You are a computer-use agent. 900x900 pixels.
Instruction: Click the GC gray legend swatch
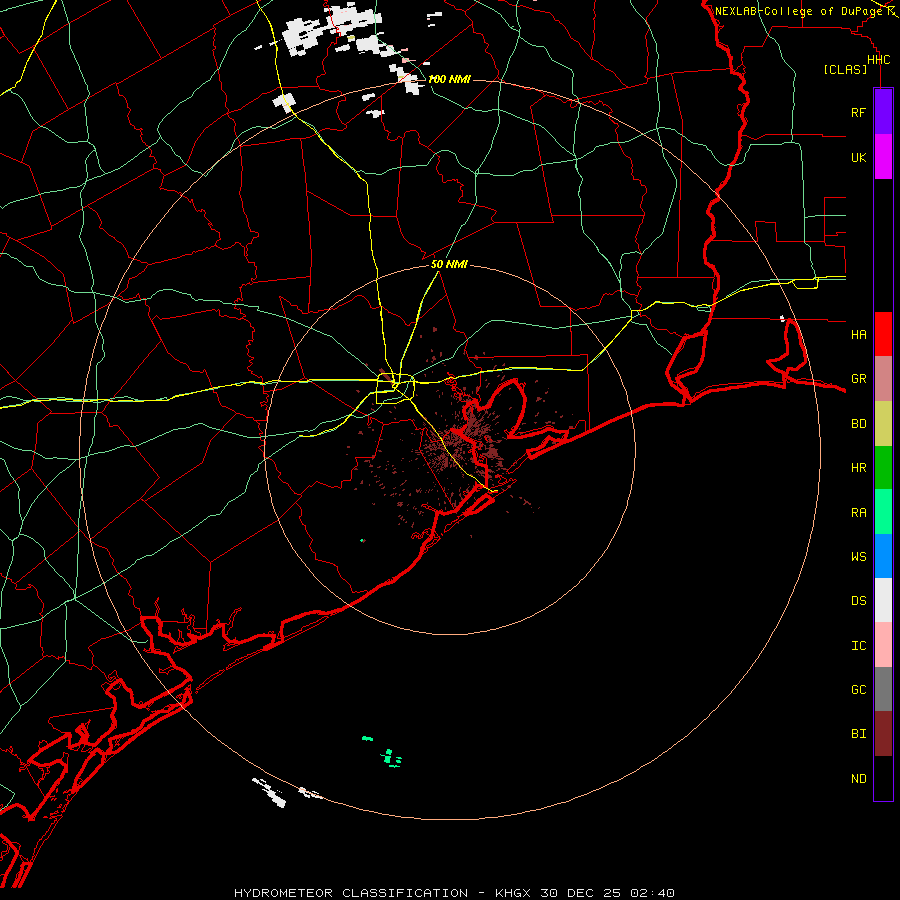click(x=883, y=689)
